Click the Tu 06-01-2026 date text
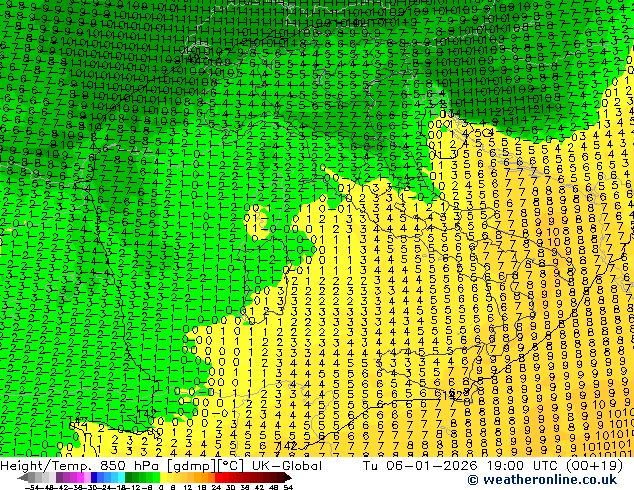 pos(420,466)
